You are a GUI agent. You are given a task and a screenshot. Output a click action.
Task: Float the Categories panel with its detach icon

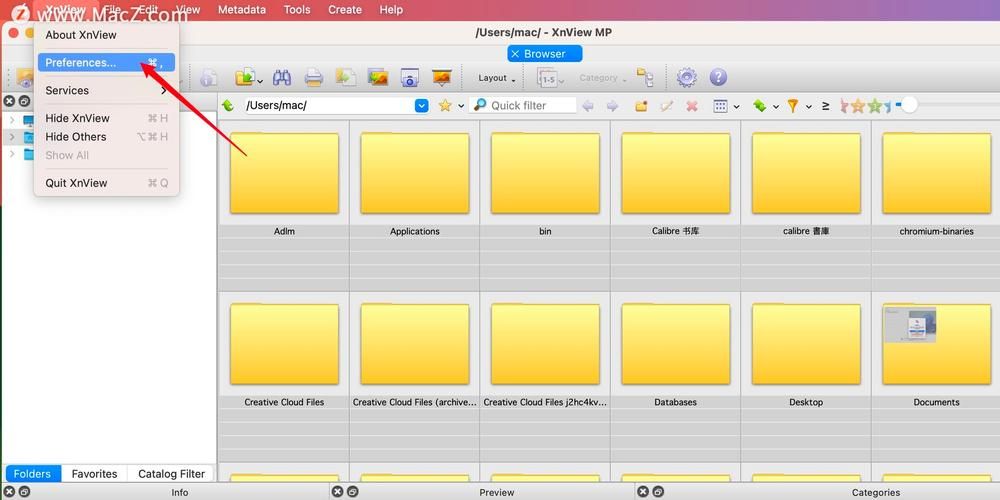658,492
